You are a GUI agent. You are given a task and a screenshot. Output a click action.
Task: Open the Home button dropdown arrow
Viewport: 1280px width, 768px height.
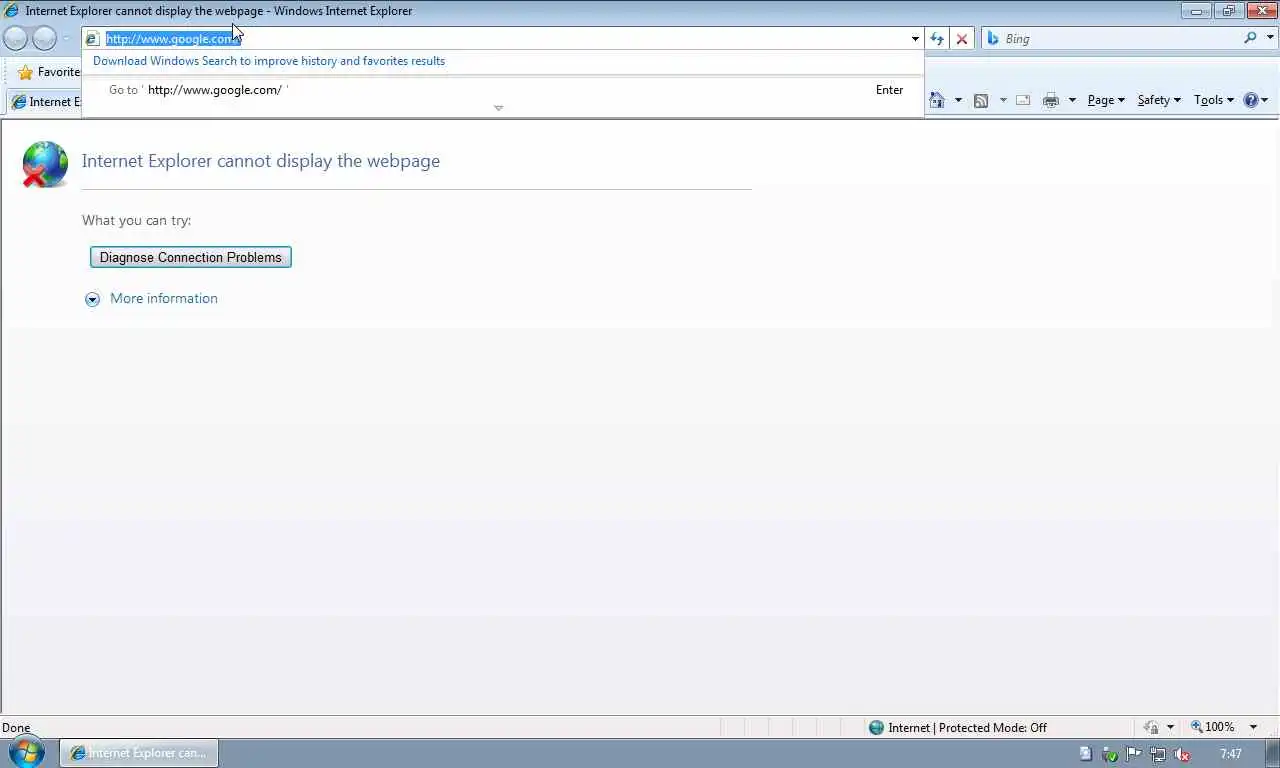pyautogui.click(x=958, y=101)
